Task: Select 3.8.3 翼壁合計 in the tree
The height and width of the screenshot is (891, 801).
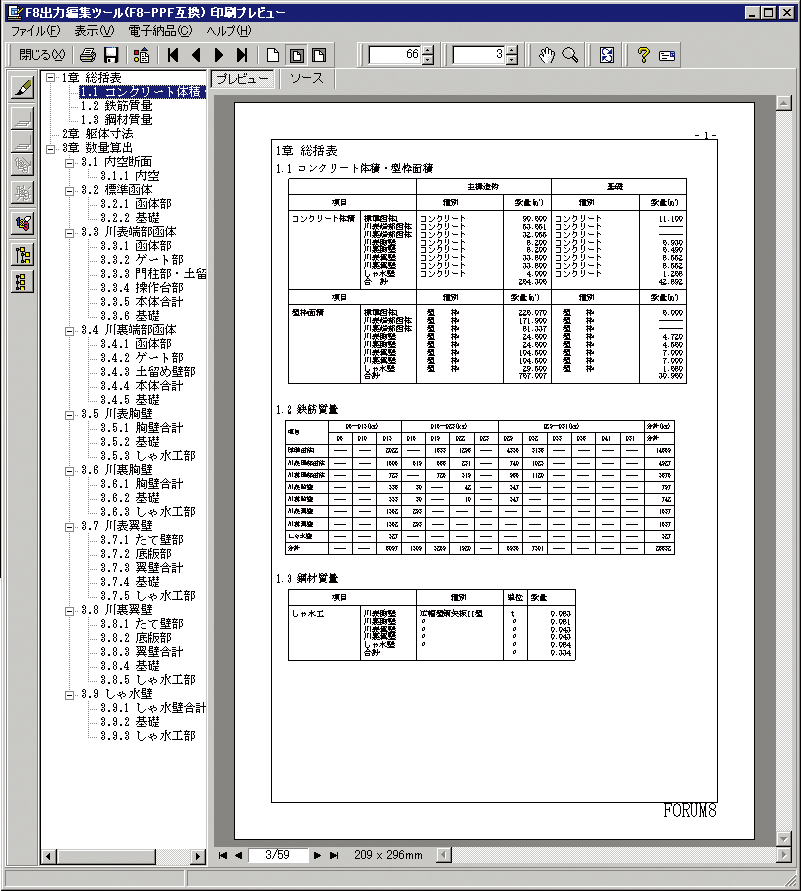Action: (x=142, y=652)
